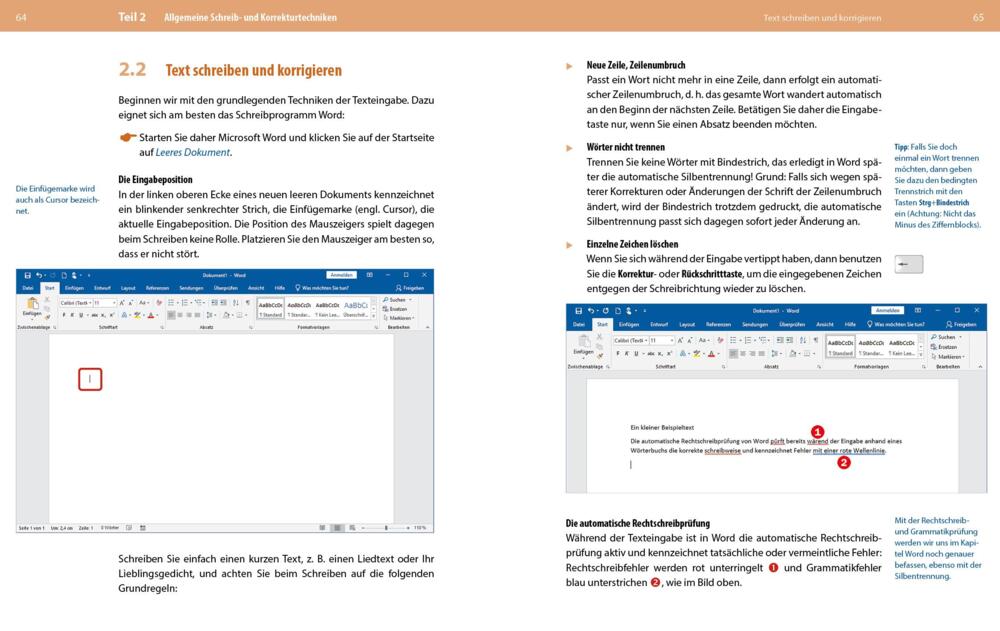The image size is (1000, 631).
Task: Switch to Überprüfen tab in sample-text Word
Action: click(792, 324)
